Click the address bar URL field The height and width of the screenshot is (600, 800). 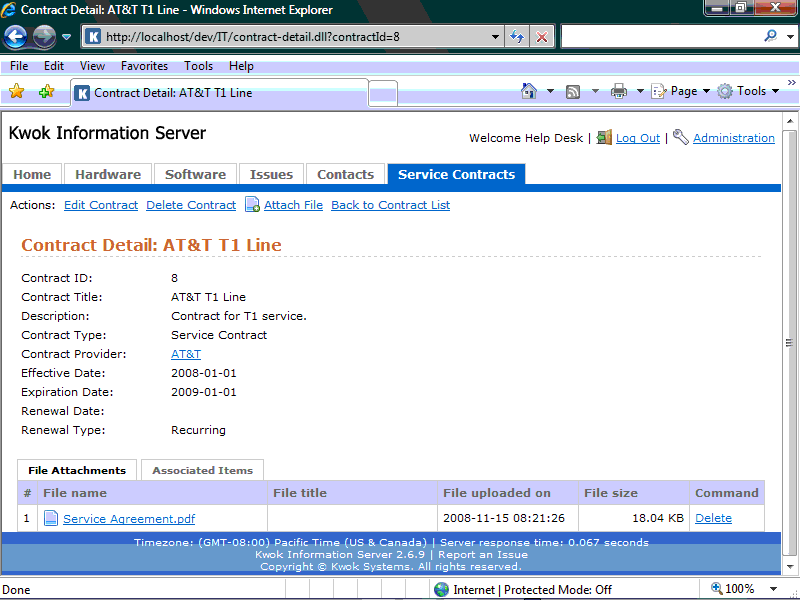click(291, 37)
